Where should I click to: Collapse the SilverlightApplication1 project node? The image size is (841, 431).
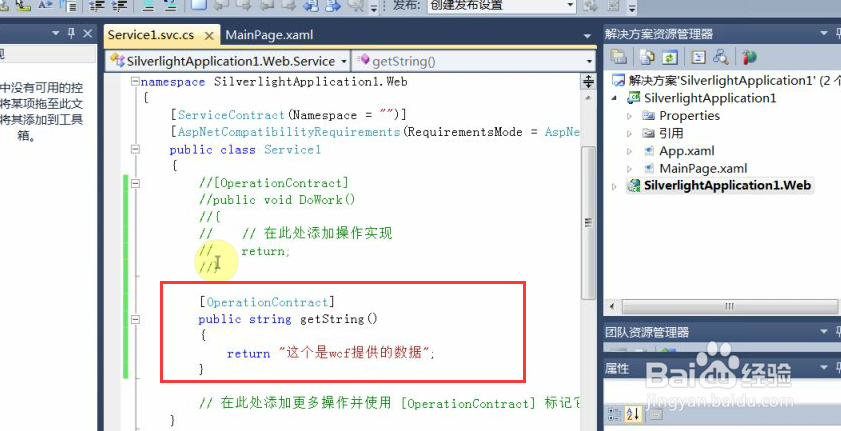pyautogui.click(x=615, y=99)
